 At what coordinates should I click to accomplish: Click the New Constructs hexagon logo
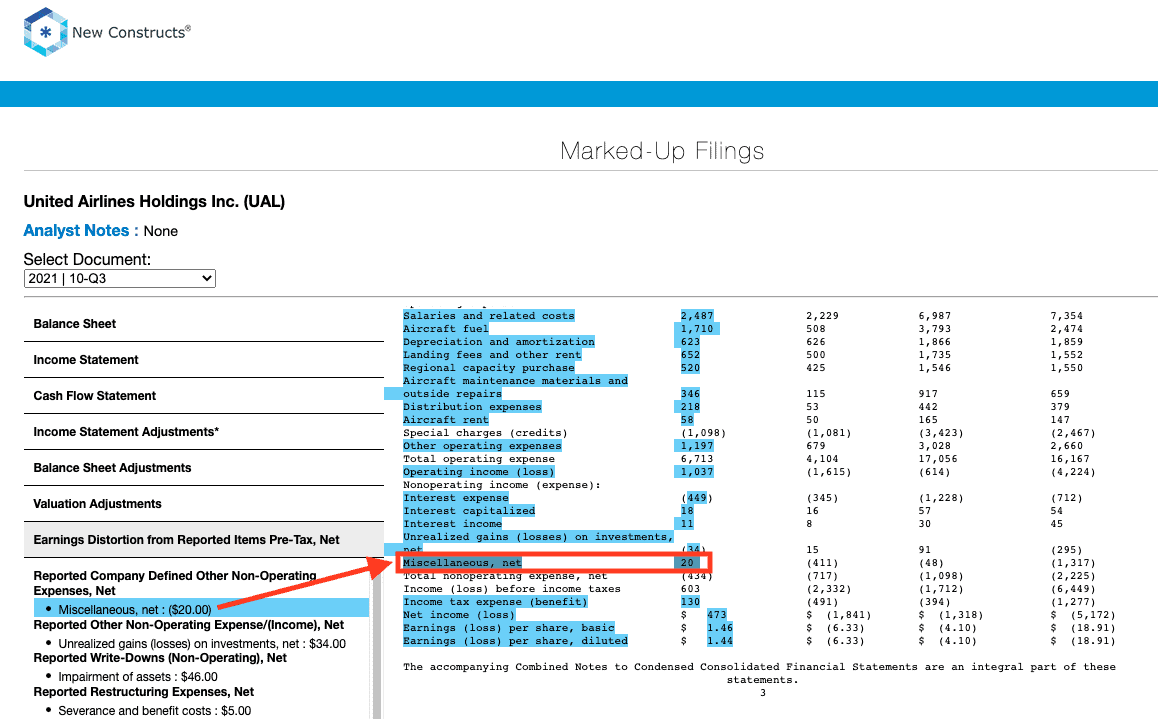pyautogui.click(x=46, y=32)
